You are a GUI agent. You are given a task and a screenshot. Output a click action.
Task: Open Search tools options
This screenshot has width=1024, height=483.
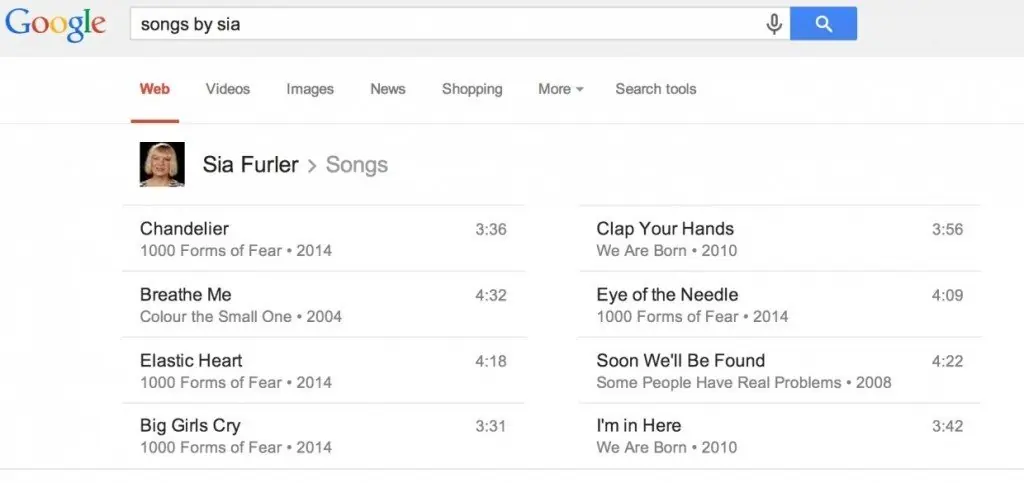(x=656, y=89)
